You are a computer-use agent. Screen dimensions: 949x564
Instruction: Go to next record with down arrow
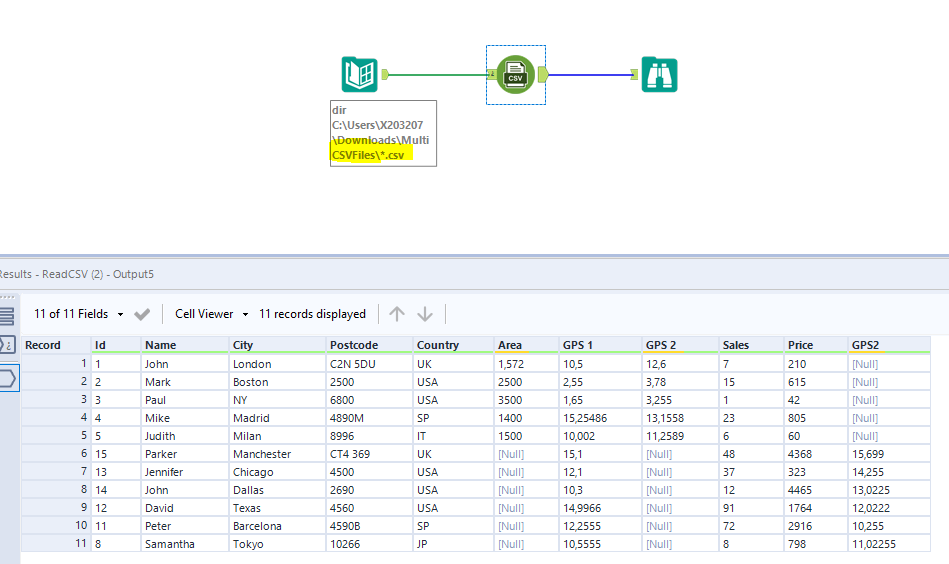coord(425,314)
